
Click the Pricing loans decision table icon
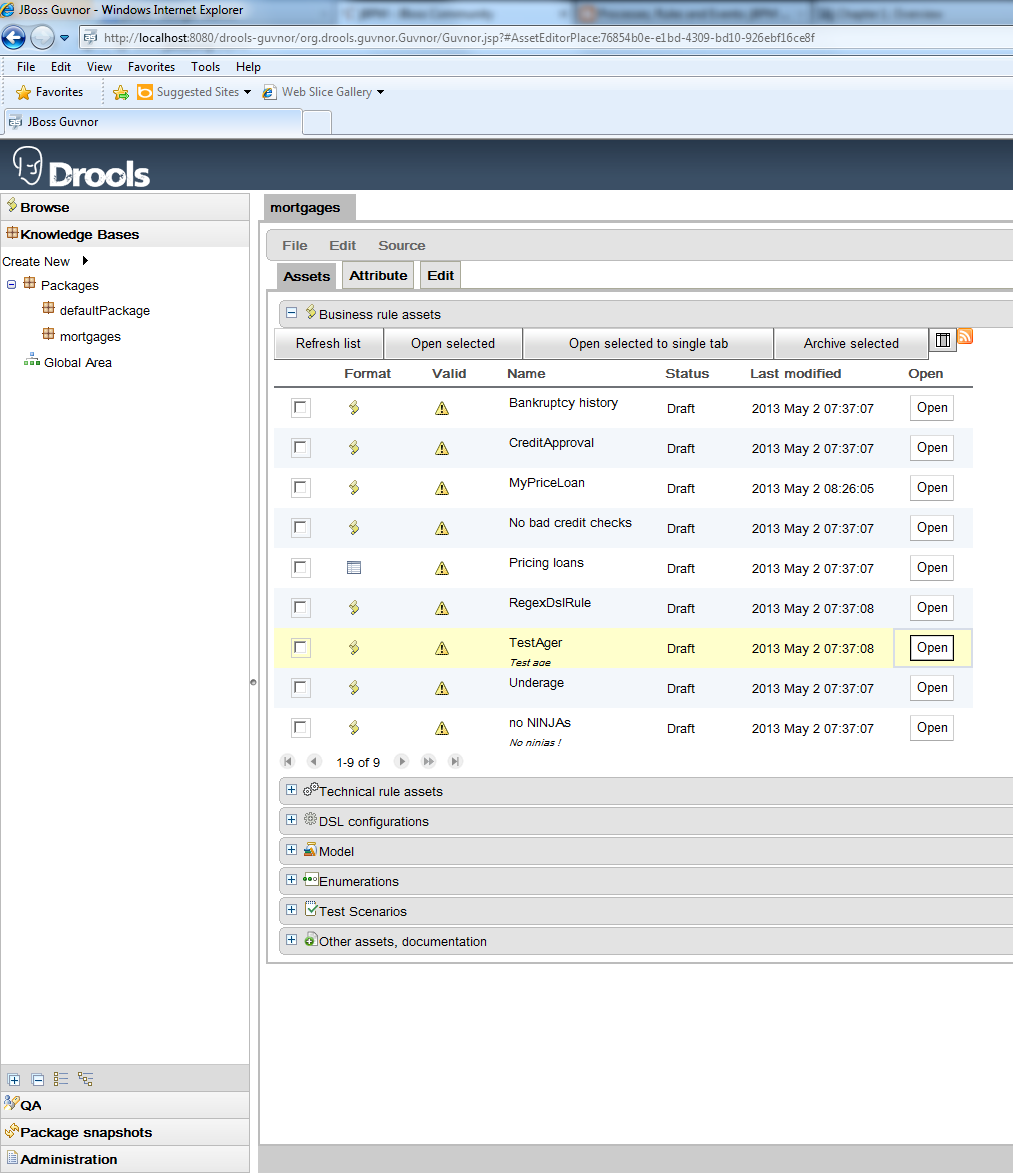click(x=353, y=568)
